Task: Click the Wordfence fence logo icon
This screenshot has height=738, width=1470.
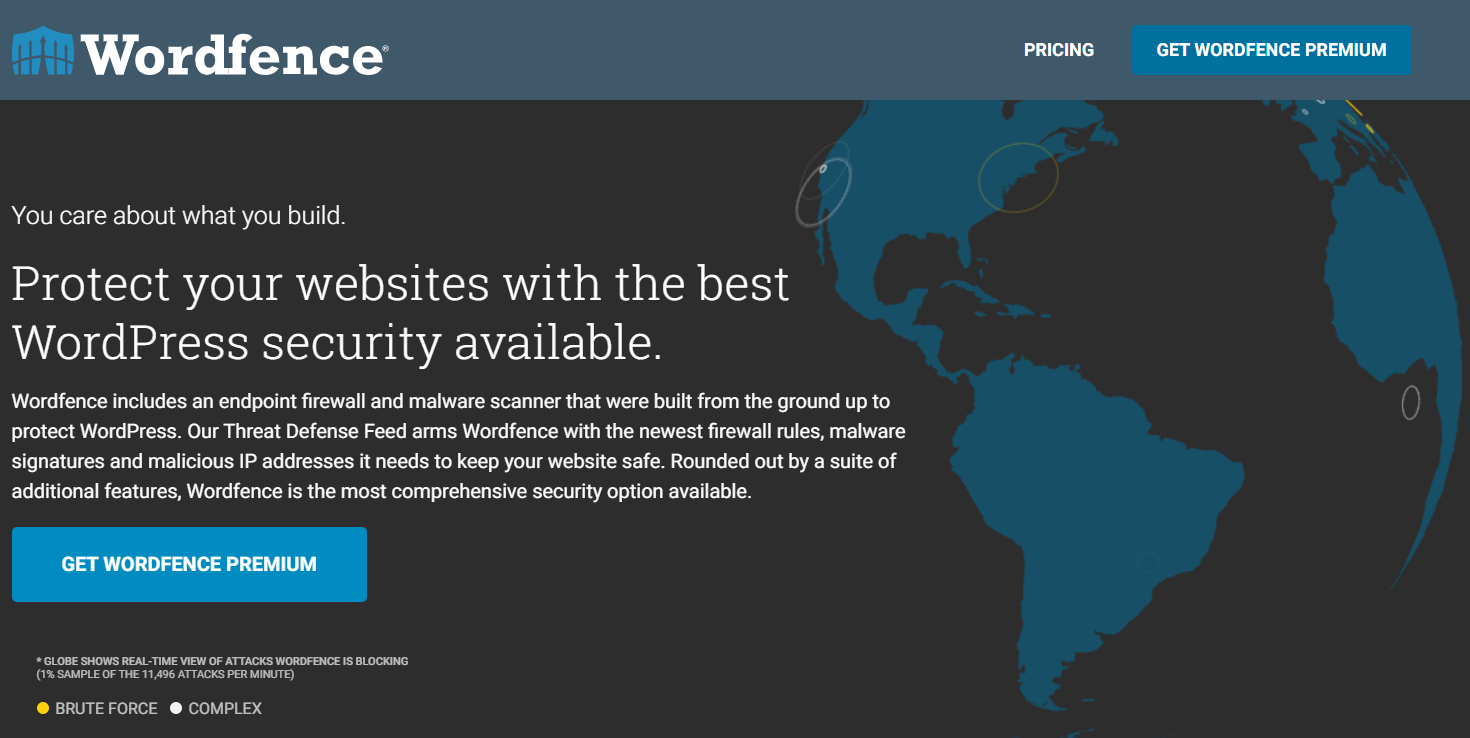Action: coord(44,52)
